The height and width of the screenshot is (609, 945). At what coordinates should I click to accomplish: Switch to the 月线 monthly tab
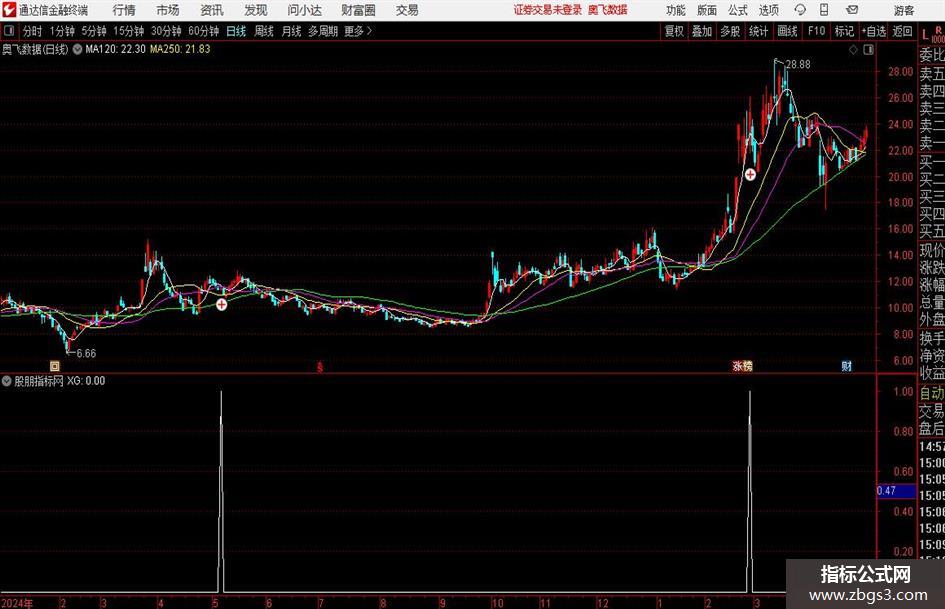coord(292,31)
